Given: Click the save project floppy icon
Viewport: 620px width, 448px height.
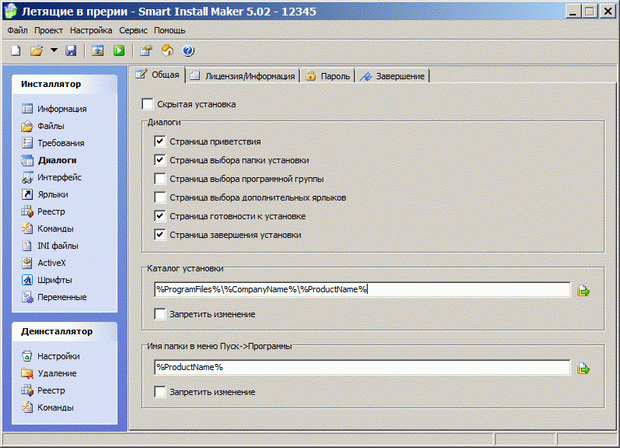Looking at the screenshot, I should coord(70,50).
